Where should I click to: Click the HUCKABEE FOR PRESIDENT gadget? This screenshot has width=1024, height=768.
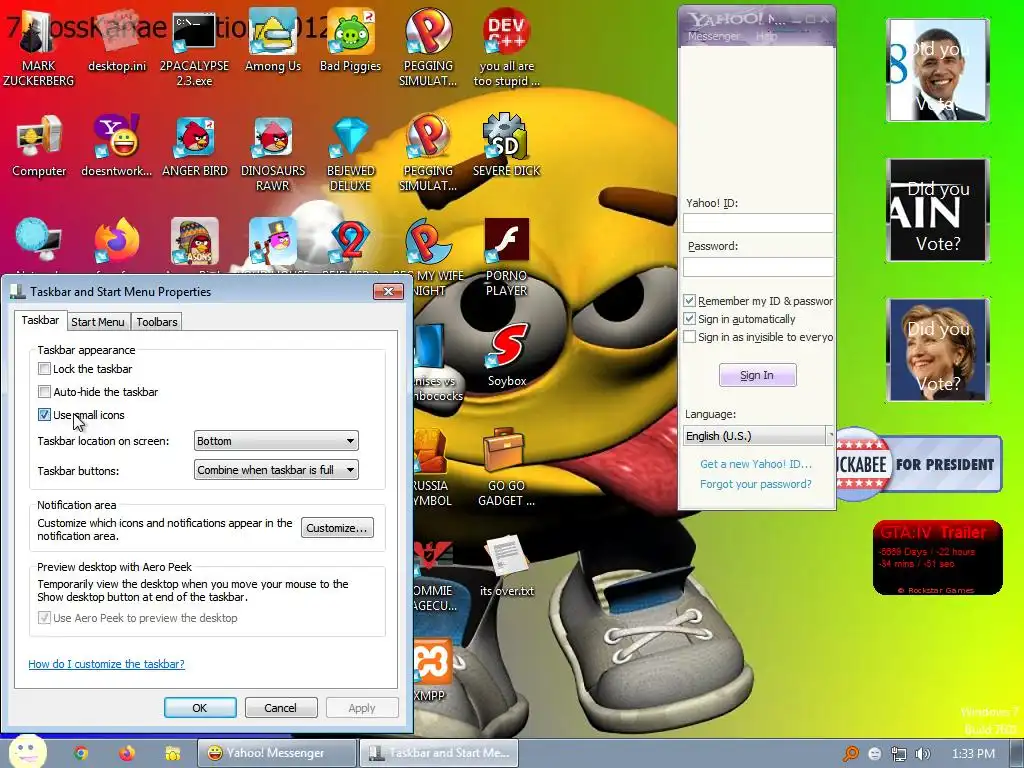tap(919, 464)
